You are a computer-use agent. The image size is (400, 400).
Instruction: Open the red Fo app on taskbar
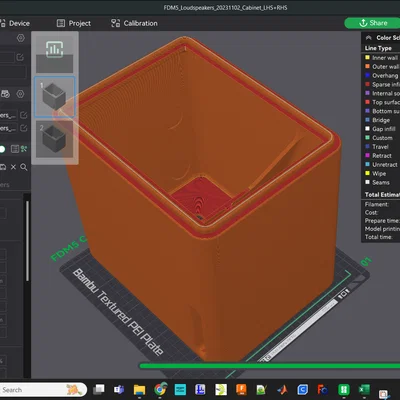coord(322,389)
